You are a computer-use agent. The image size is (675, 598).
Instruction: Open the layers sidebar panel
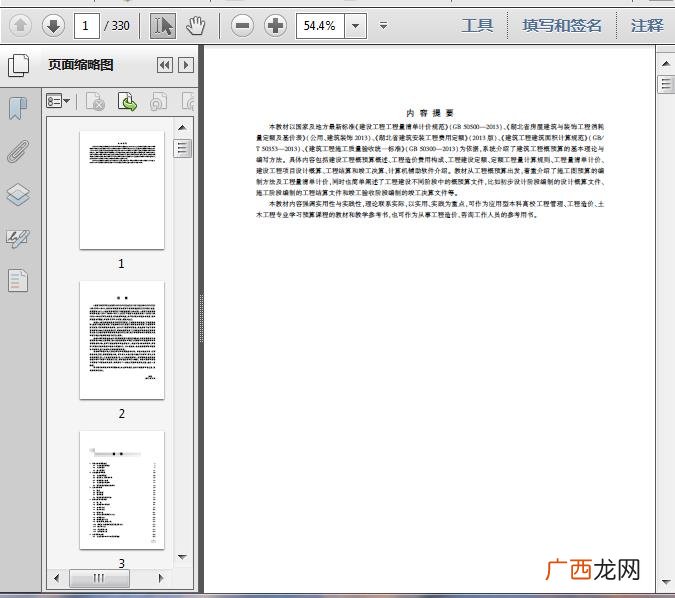click(18, 194)
